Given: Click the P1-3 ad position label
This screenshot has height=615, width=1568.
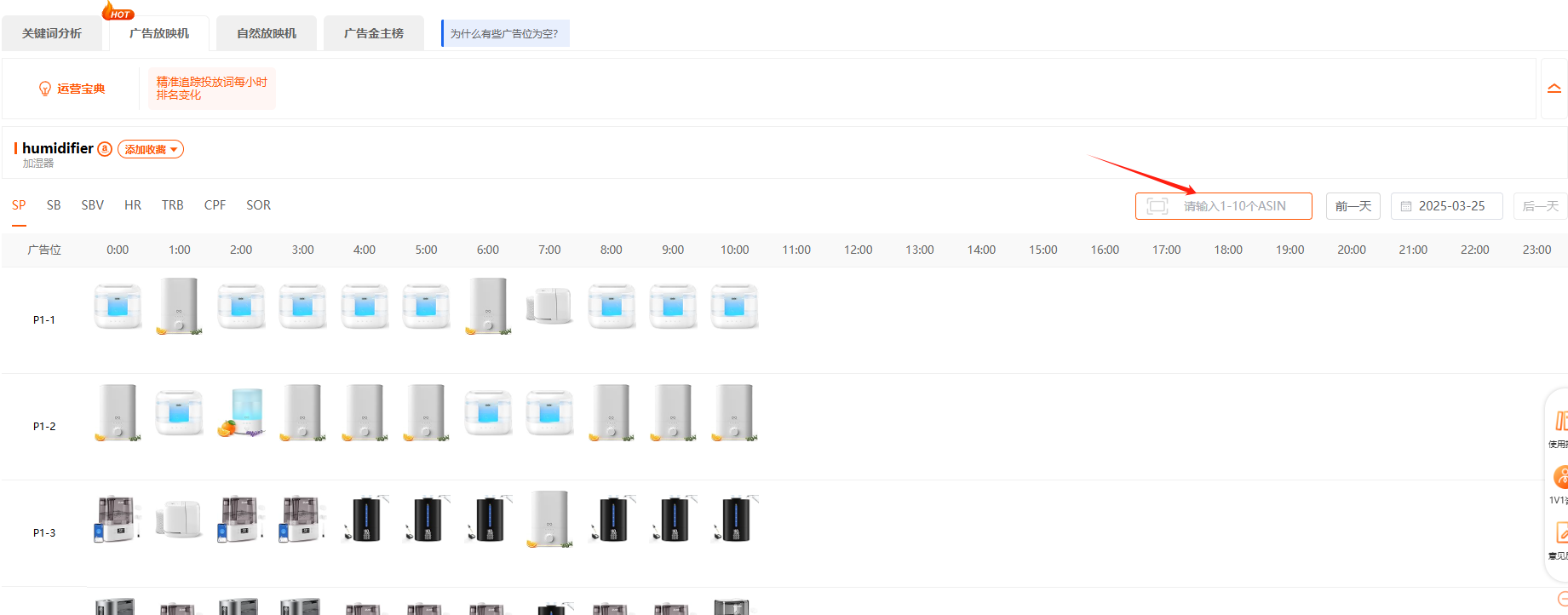Looking at the screenshot, I should [44, 533].
